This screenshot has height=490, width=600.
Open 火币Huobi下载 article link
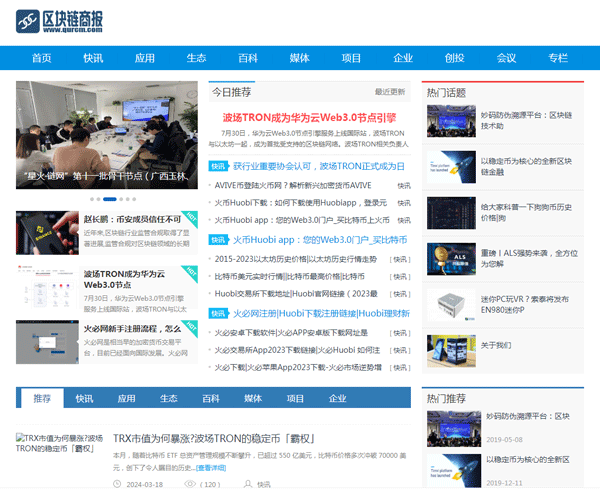(x=301, y=203)
